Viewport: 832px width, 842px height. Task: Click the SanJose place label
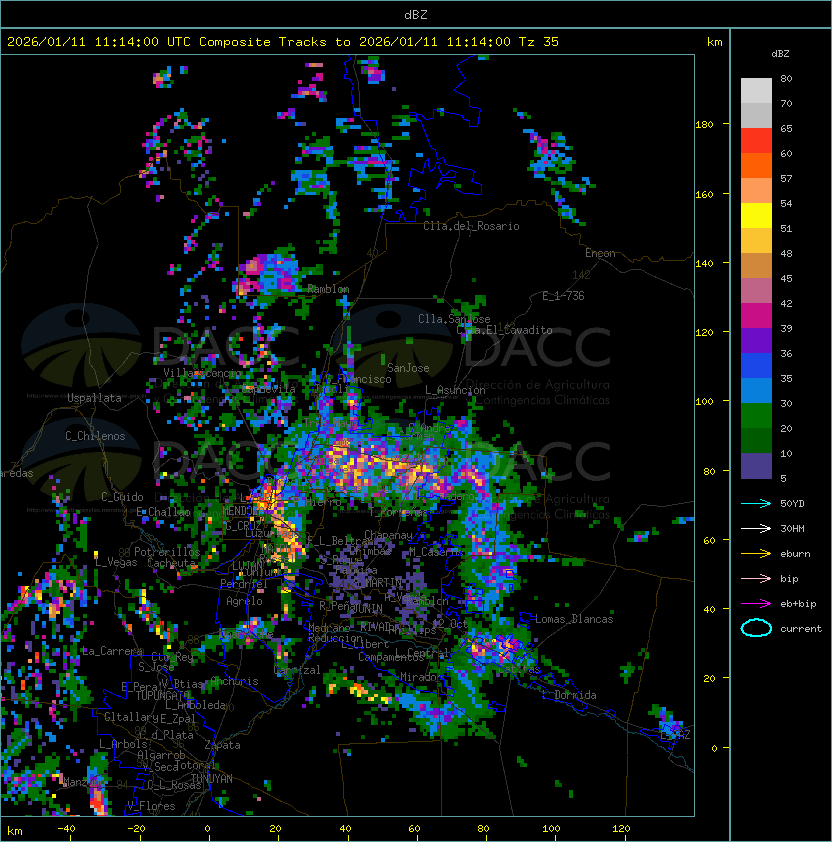408,368
